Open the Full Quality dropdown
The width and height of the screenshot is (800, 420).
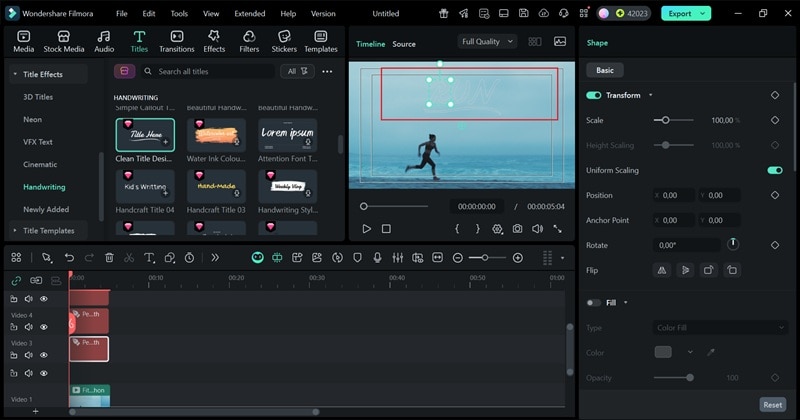(x=487, y=42)
